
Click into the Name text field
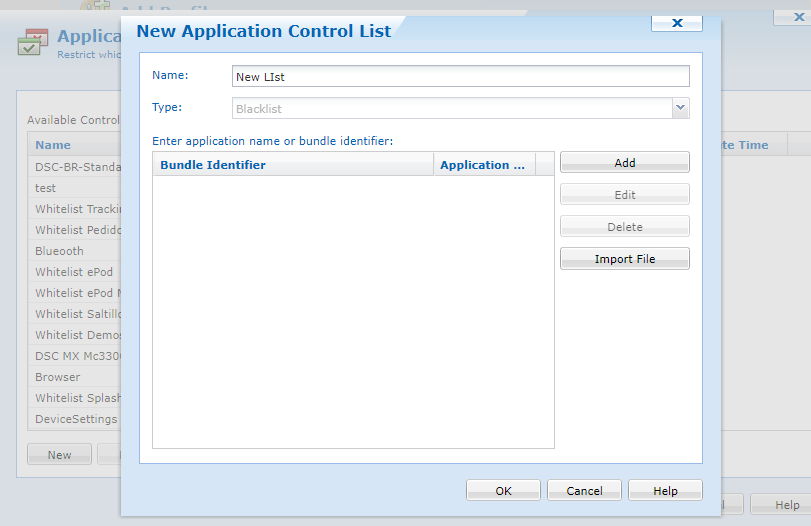(x=460, y=76)
